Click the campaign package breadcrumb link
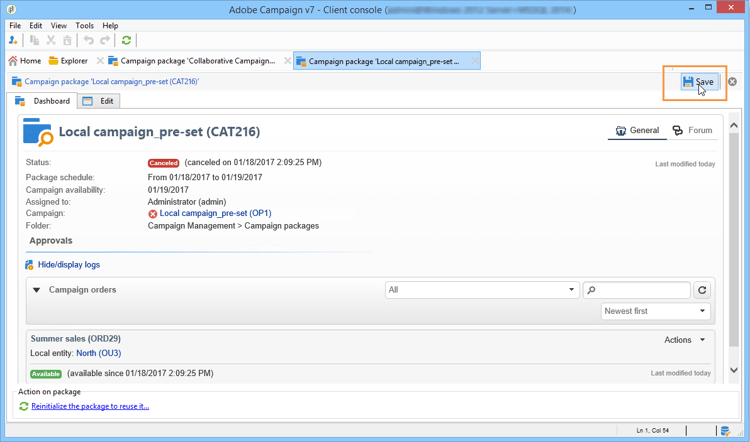Screen dimensions: 750x442 pos(111,82)
